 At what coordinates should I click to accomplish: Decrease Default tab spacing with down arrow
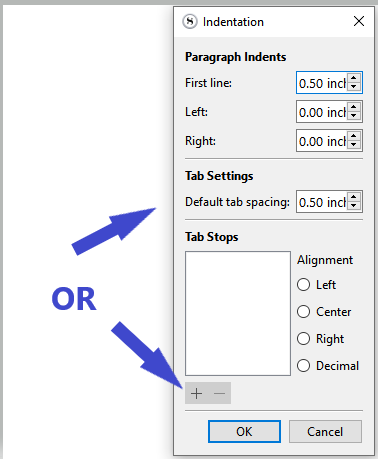pyautogui.click(x=354, y=206)
